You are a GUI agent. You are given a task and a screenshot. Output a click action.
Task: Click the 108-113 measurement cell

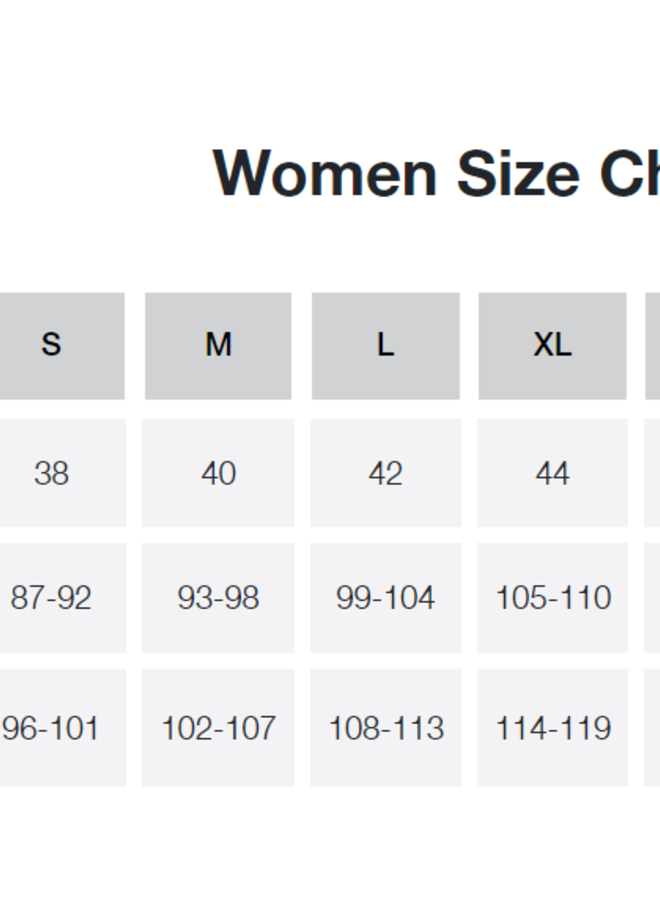[385, 727]
